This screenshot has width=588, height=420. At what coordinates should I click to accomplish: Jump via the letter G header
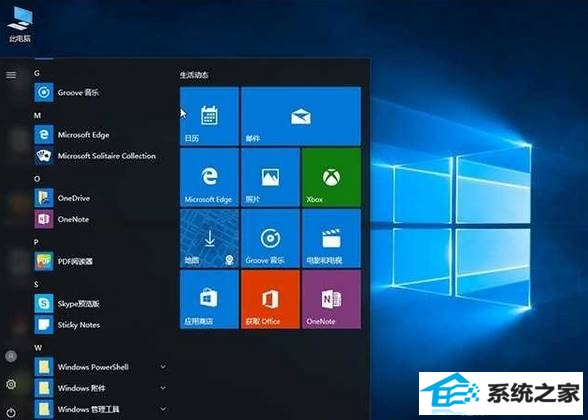[x=37, y=73]
